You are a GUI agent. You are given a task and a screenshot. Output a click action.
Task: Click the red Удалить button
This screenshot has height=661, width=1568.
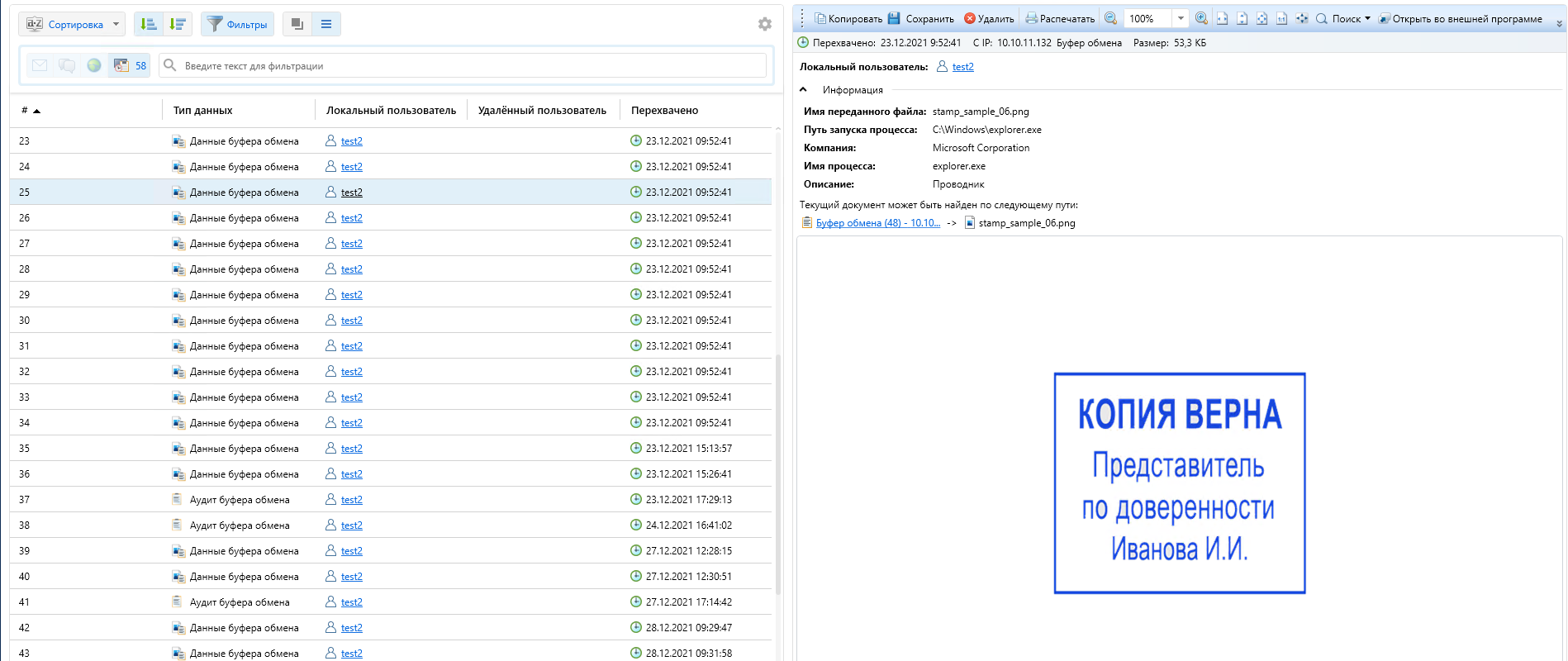(989, 18)
